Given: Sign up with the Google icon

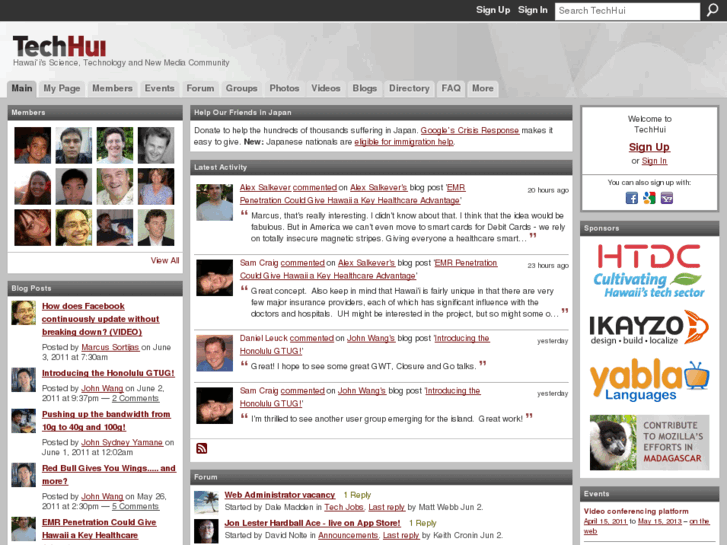Looking at the screenshot, I should (649, 199).
